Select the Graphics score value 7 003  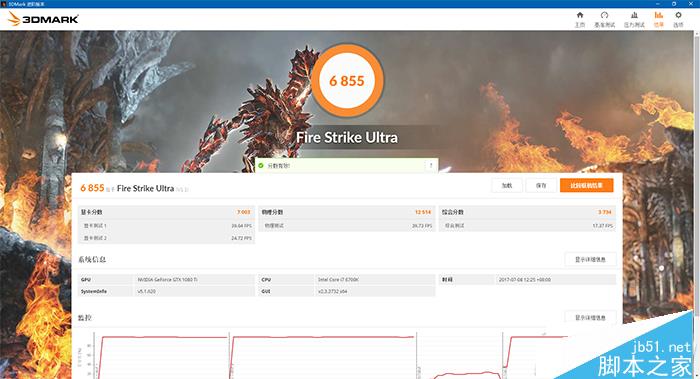[x=244, y=212]
